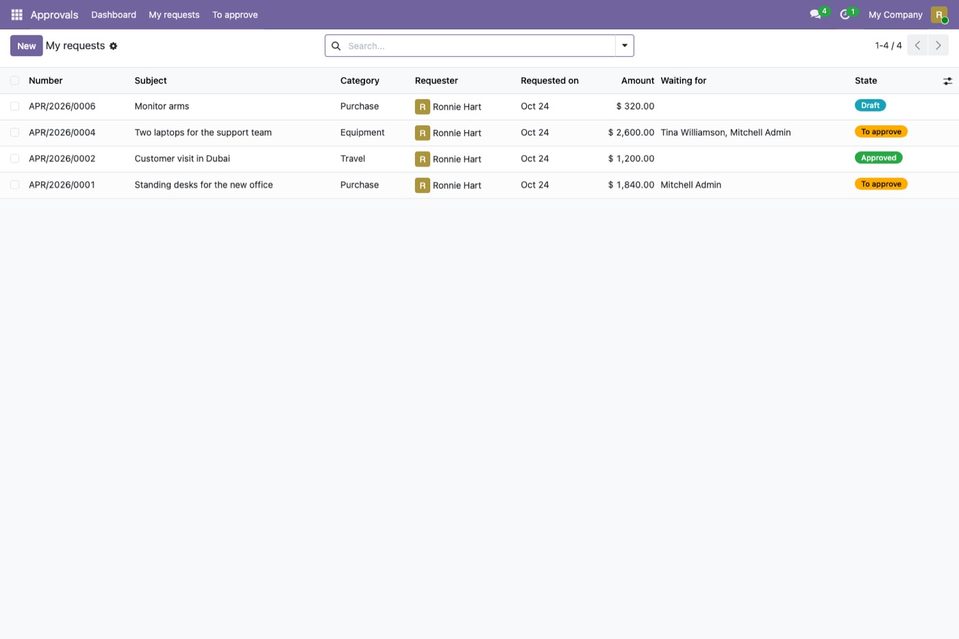Image resolution: width=959 pixels, height=639 pixels.
Task: Open optional columns adjust icon
Action: click(947, 81)
